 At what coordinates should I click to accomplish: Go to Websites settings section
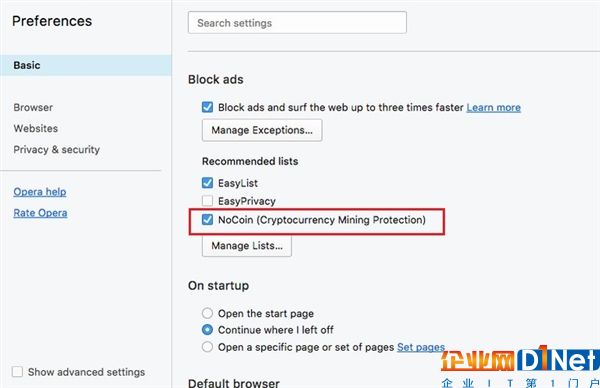coord(36,129)
